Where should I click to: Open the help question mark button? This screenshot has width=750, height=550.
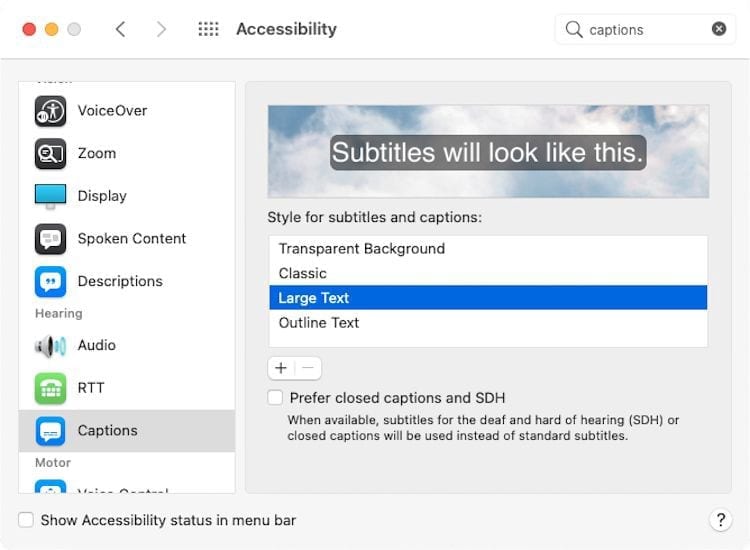coord(720,520)
